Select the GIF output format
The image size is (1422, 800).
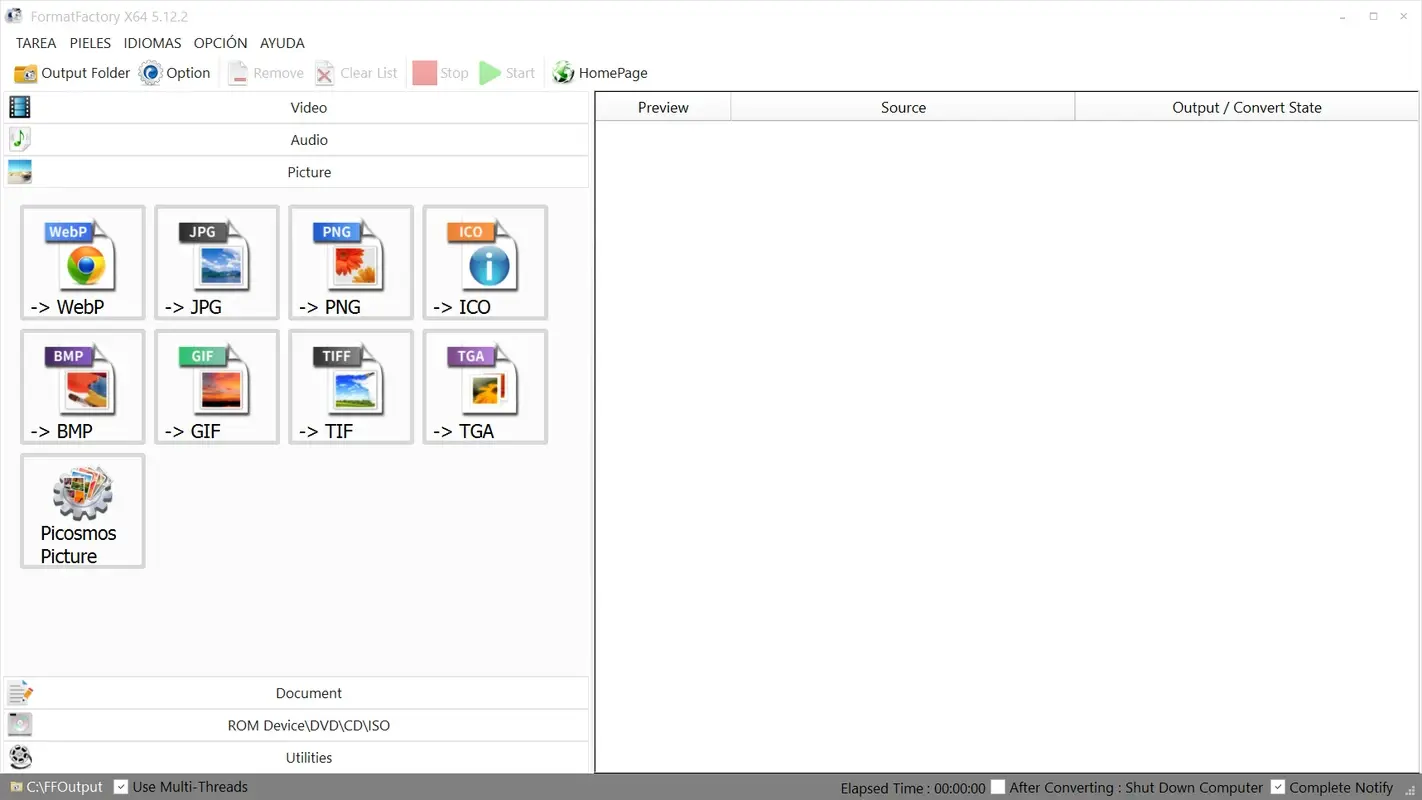[x=216, y=387]
